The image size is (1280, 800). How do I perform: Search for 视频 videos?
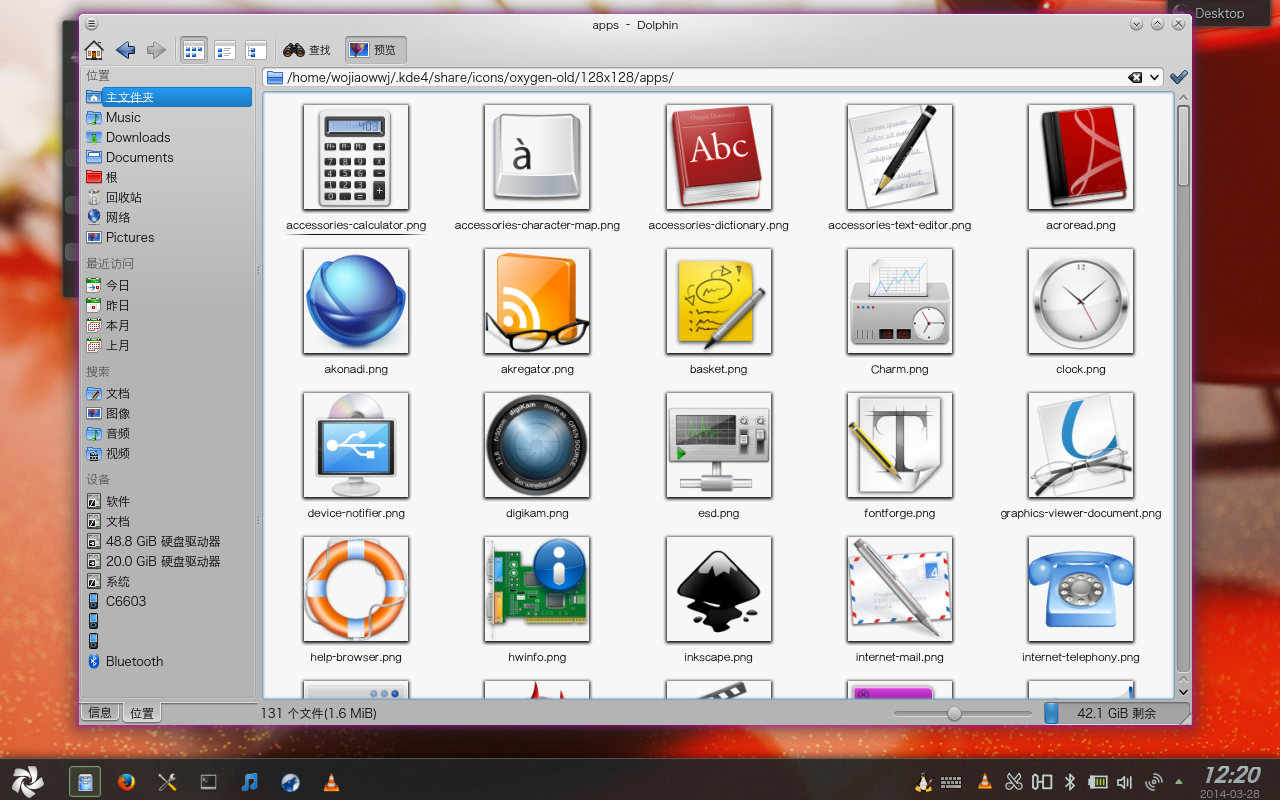tap(168, 453)
